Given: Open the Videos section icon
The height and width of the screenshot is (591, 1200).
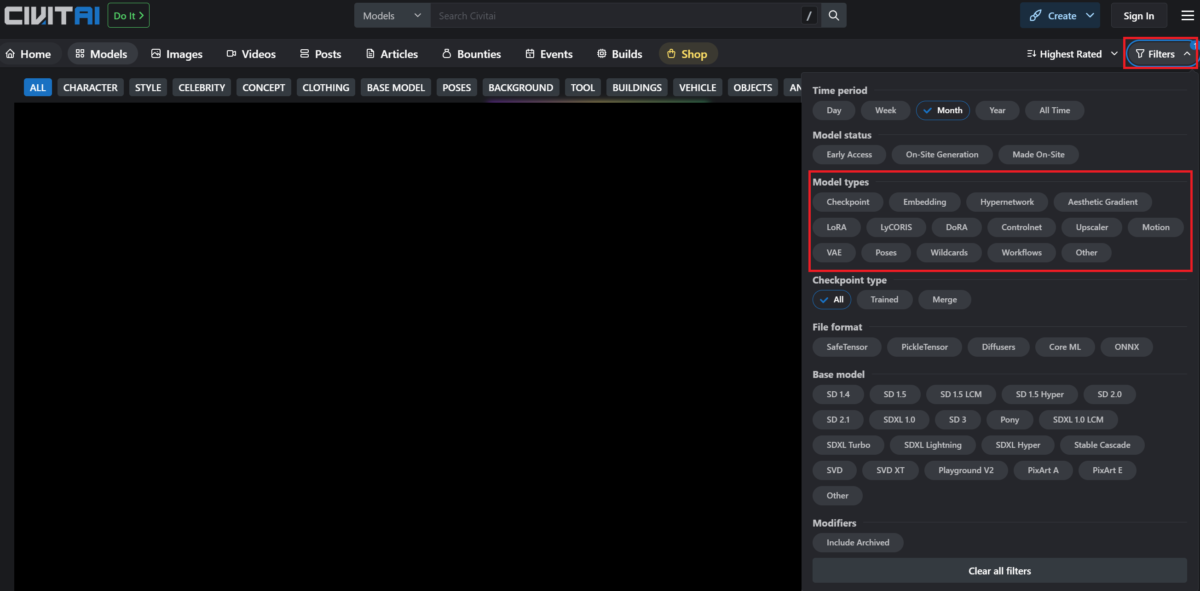Looking at the screenshot, I should click(230, 53).
